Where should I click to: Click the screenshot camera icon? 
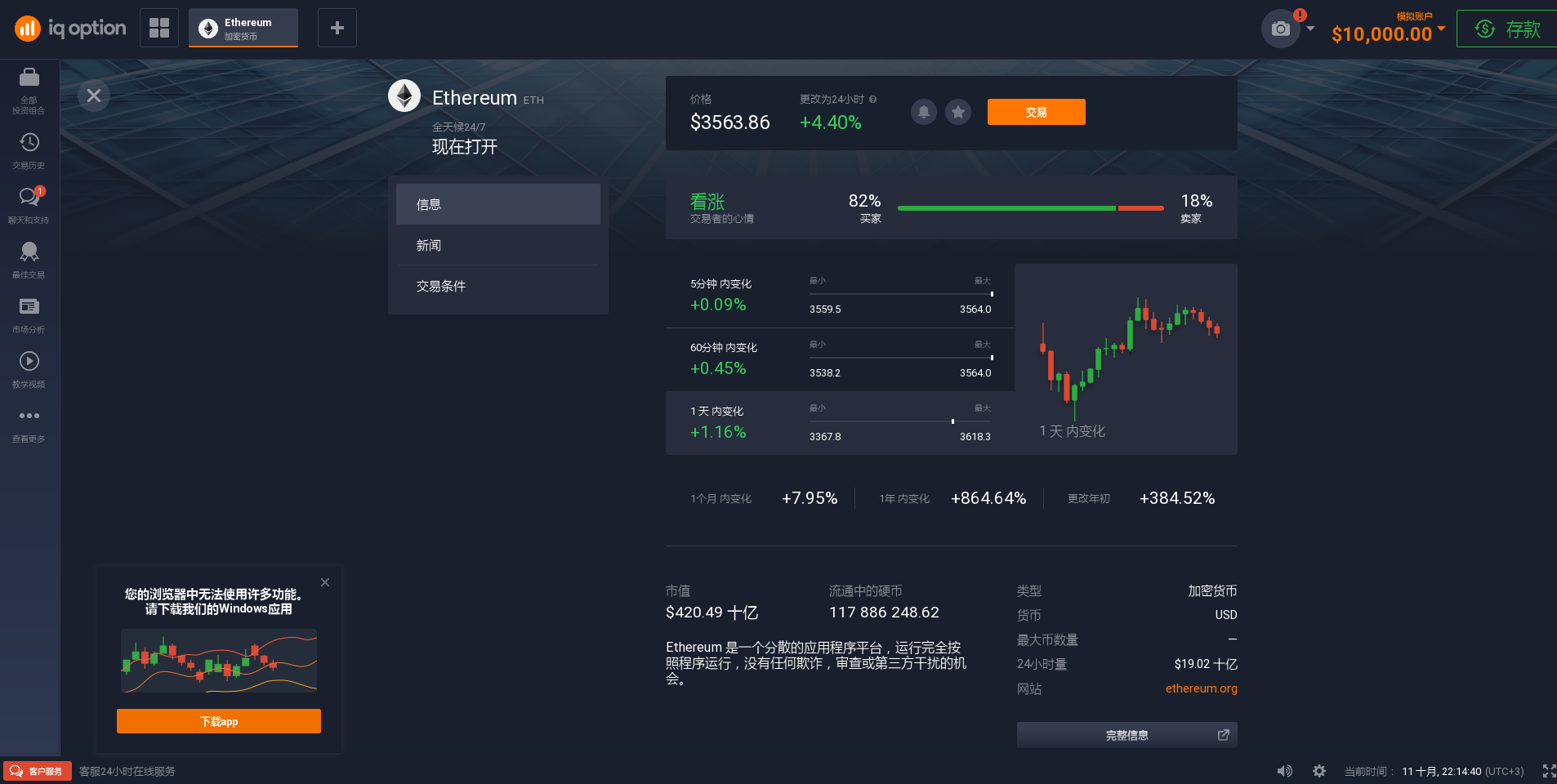point(1280,28)
